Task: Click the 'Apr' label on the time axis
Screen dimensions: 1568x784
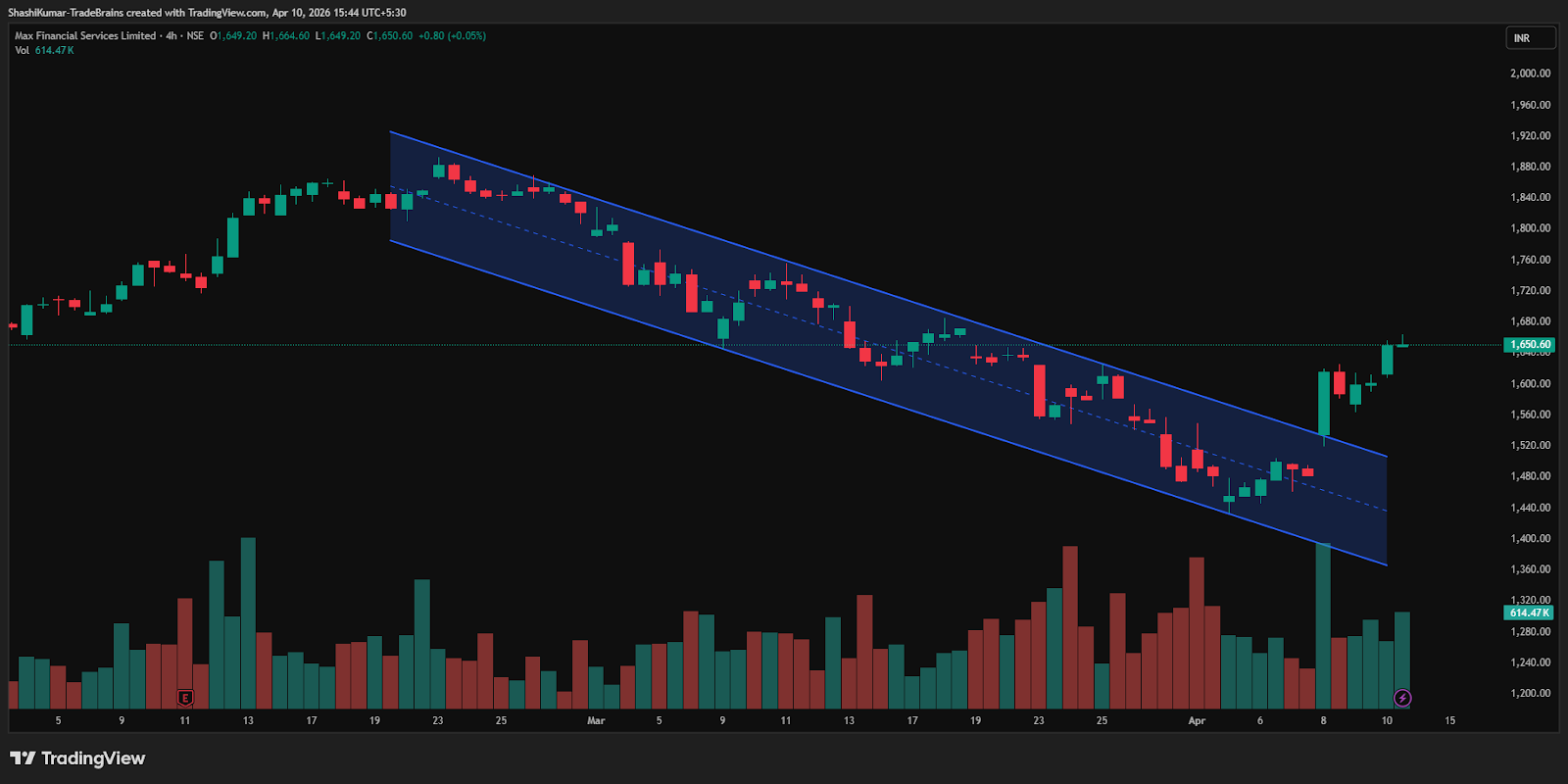Action: 1197,721
